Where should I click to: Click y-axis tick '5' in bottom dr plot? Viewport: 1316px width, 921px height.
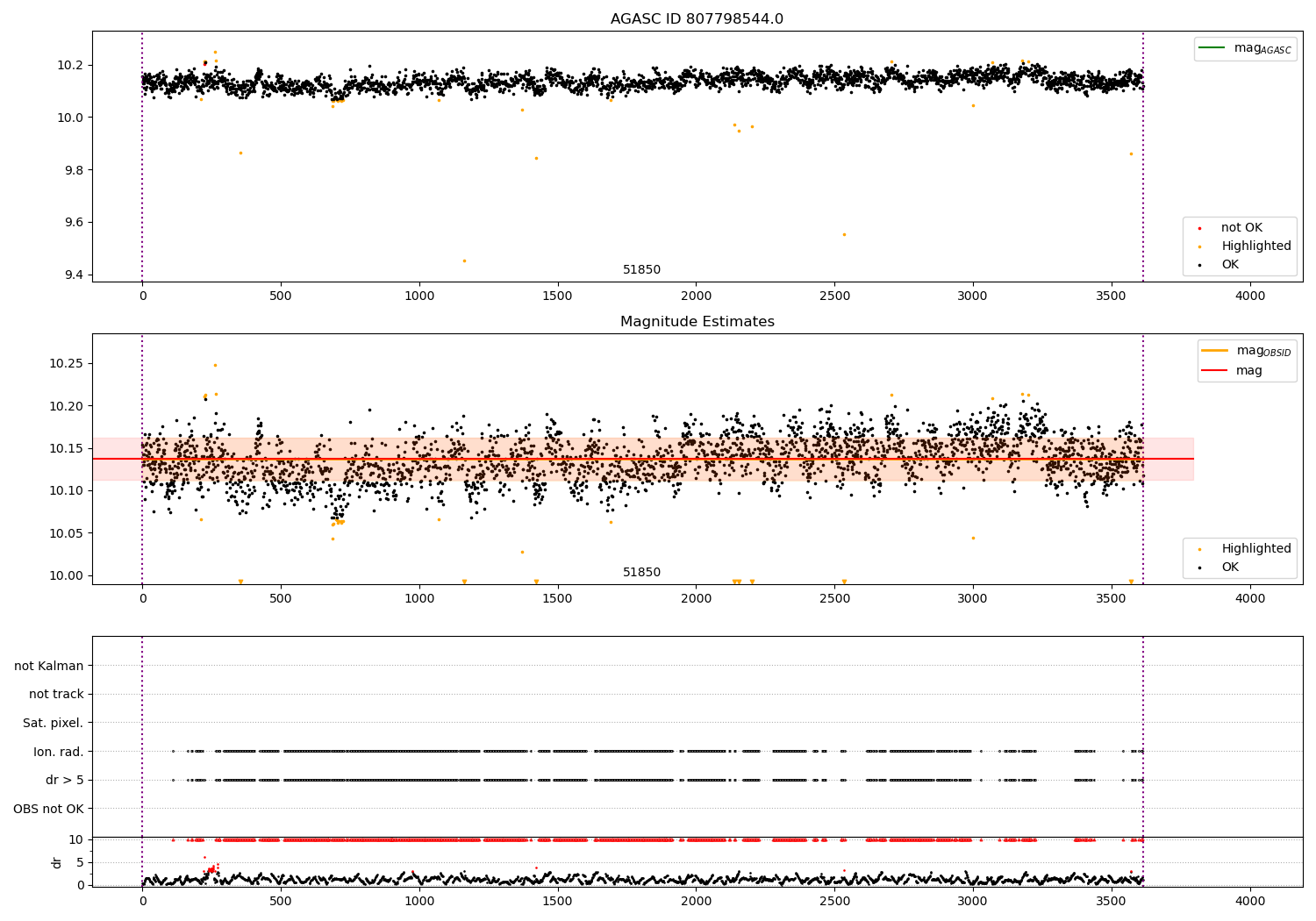[80, 862]
